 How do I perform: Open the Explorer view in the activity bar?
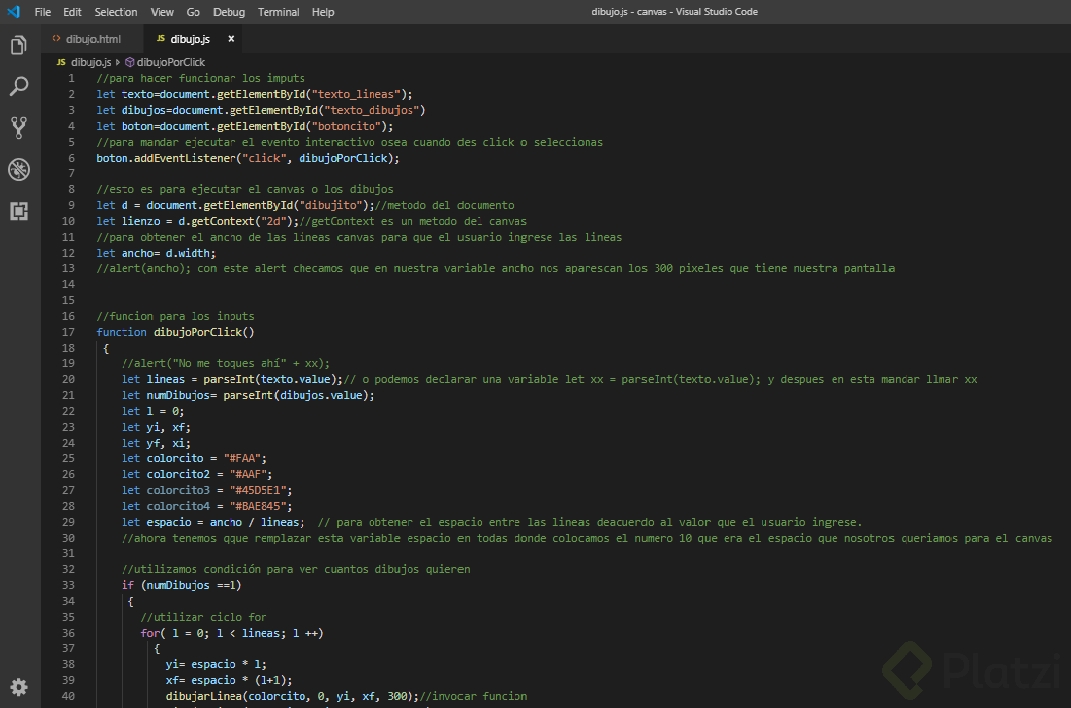click(19, 46)
